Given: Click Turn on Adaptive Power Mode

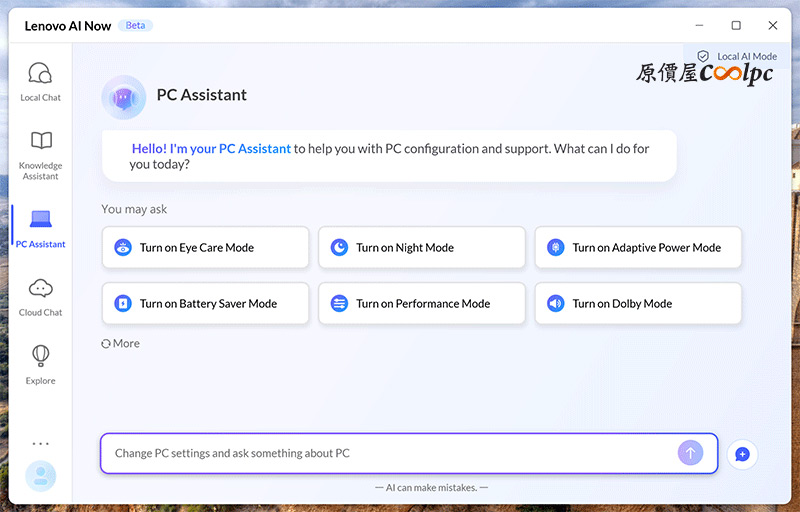Looking at the screenshot, I should (x=638, y=248).
